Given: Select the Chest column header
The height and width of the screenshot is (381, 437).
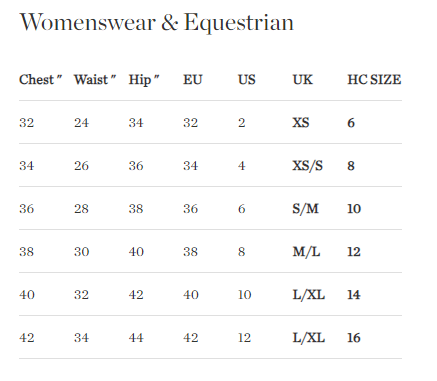Looking at the screenshot, I should point(41,80).
